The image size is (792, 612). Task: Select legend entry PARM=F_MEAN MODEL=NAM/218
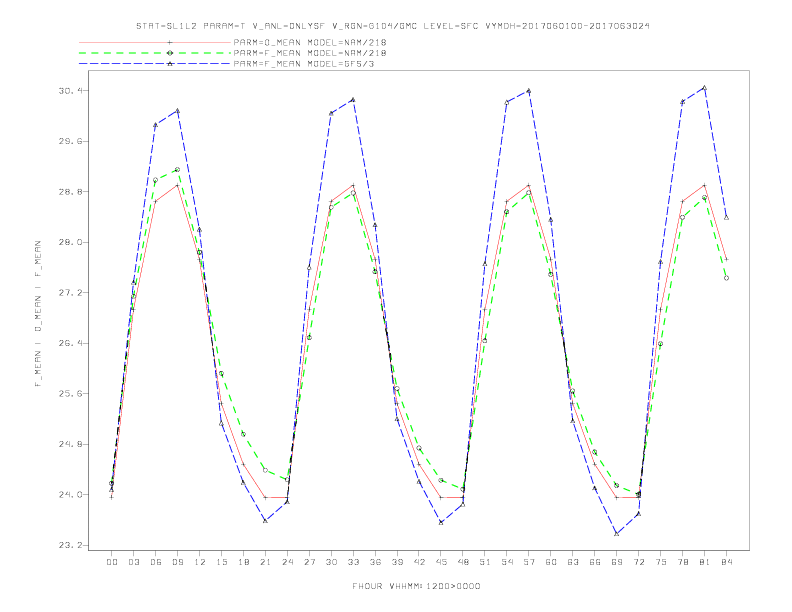coord(310,53)
